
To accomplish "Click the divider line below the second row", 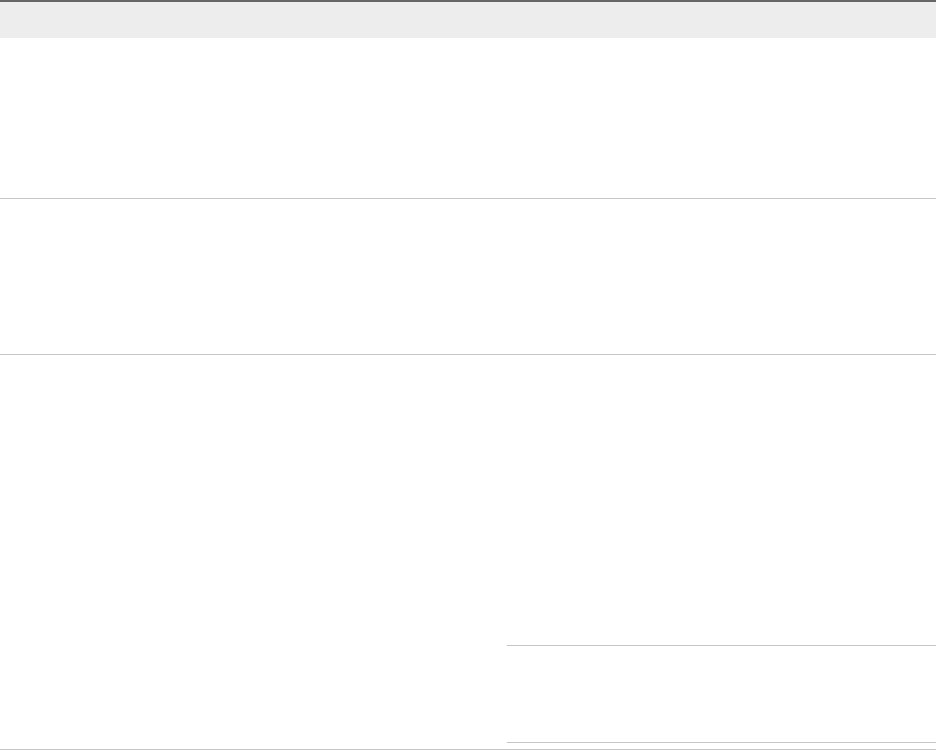I will point(468,354).
